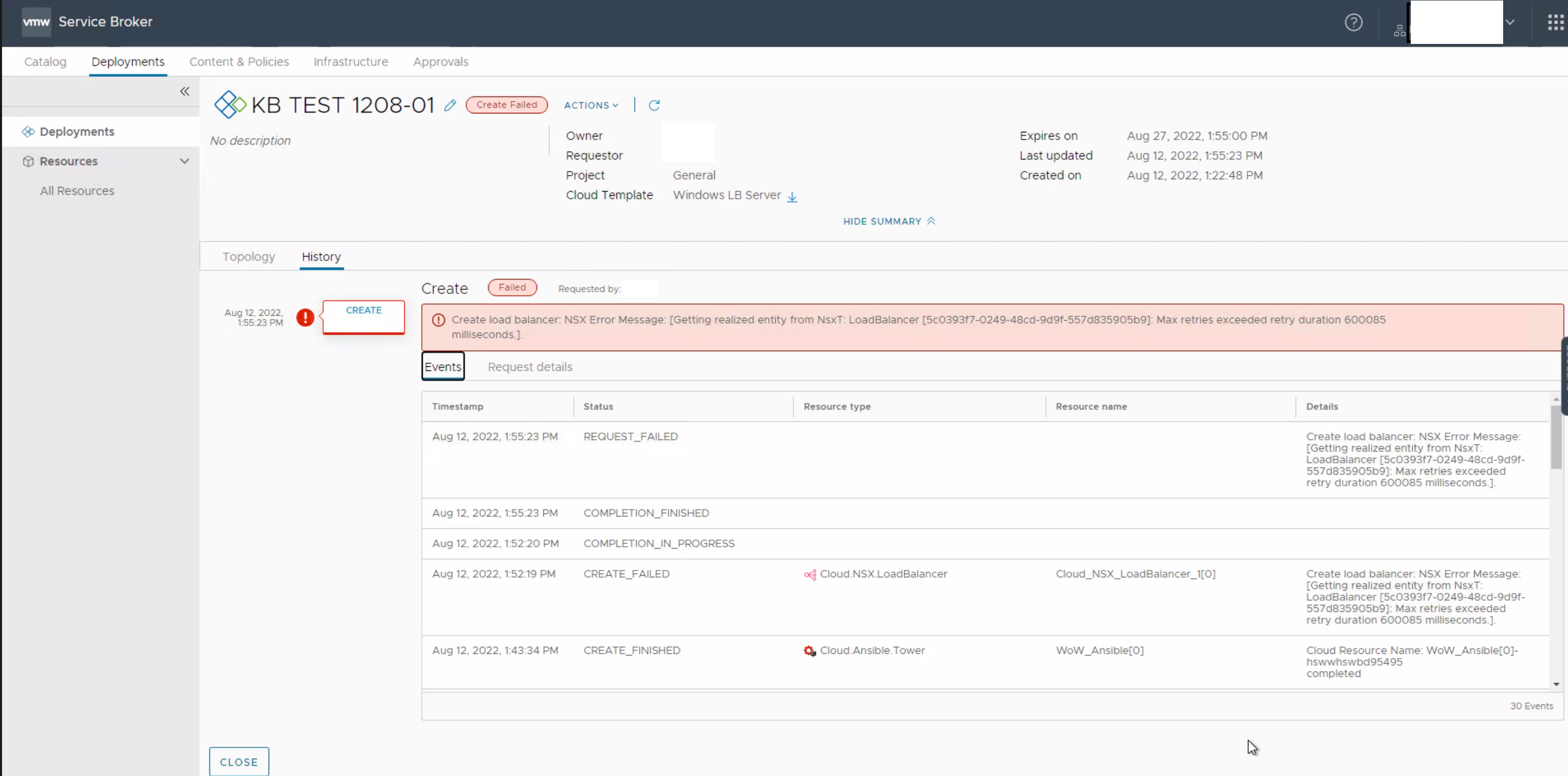This screenshot has width=1568, height=776.
Task: Select All Resources in the sidebar
Action: click(x=77, y=191)
